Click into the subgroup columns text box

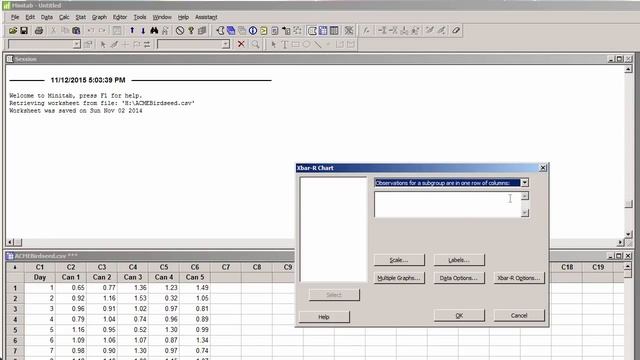447,204
